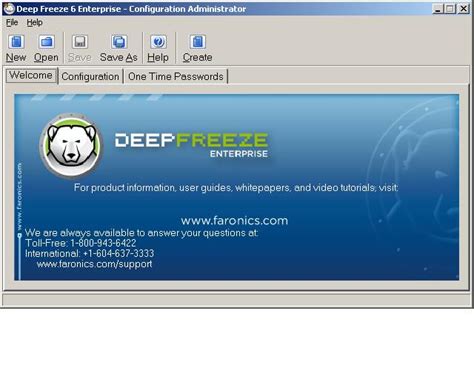Click the Create toolbar icon
This screenshot has width=474, height=379.
coord(198,42)
